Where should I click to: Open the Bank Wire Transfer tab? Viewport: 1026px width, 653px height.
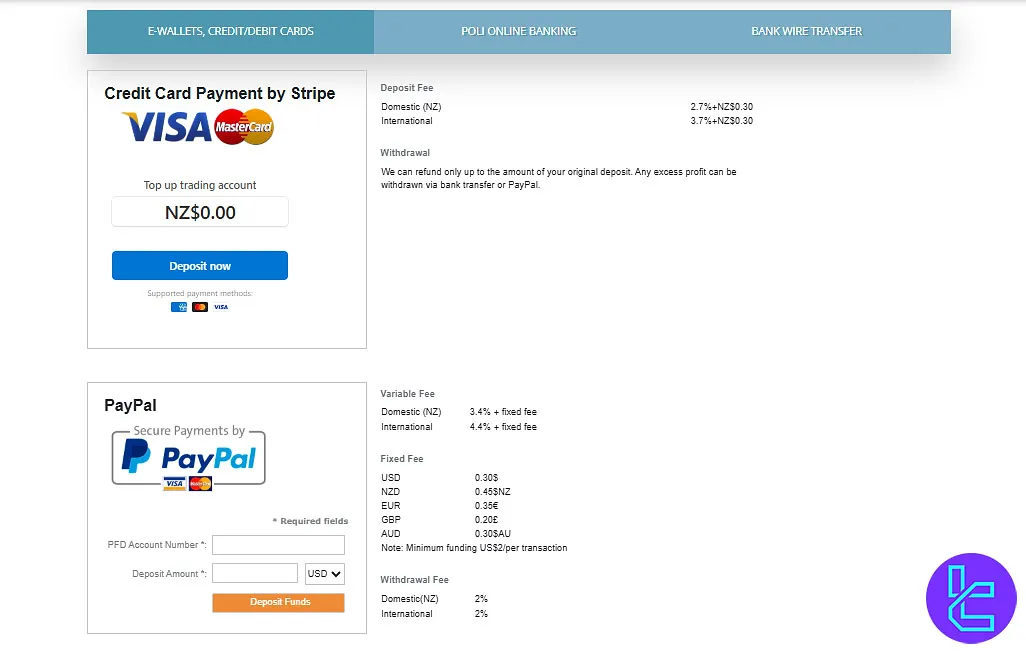click(x=806, y=31)
